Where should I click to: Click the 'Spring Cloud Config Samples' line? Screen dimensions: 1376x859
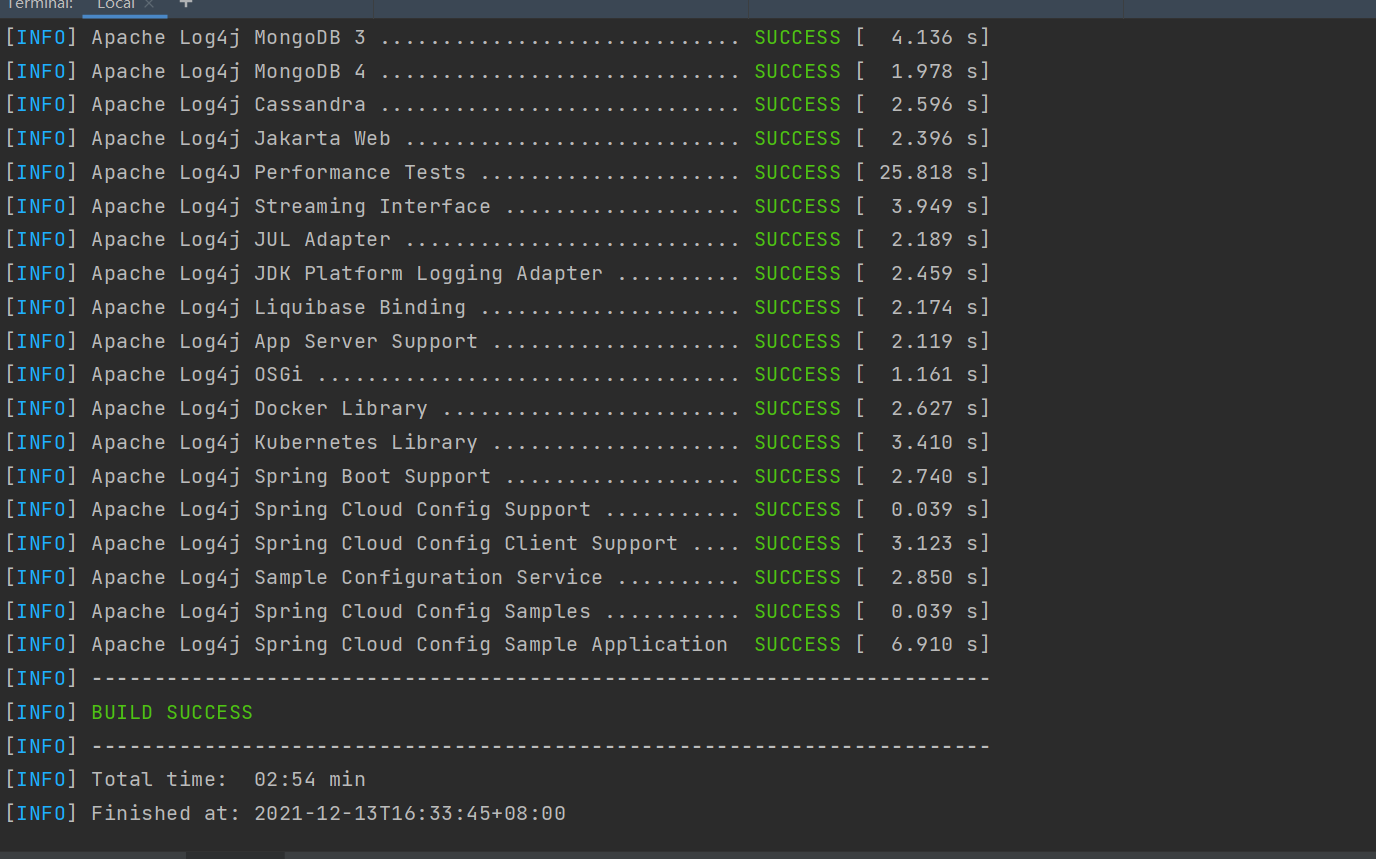(x=497, y=612)
